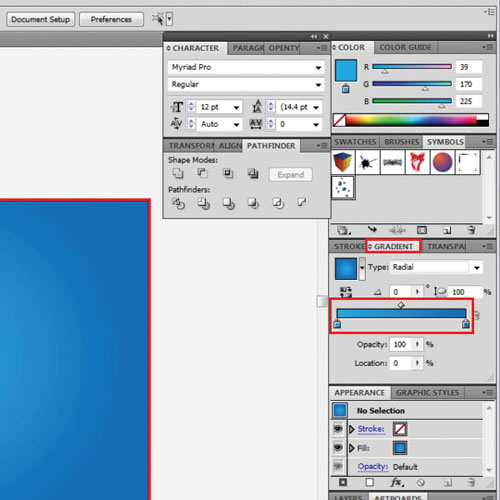The image size is (500, 500).
Task: Switch to the Stroke panel tab
Action: click(x=349, y=246)
